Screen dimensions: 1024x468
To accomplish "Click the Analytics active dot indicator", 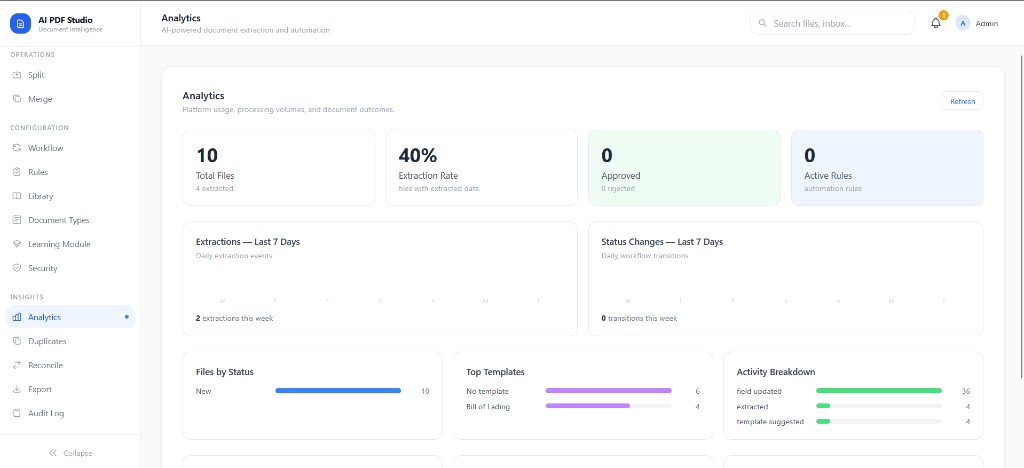I will click(127, 317).
